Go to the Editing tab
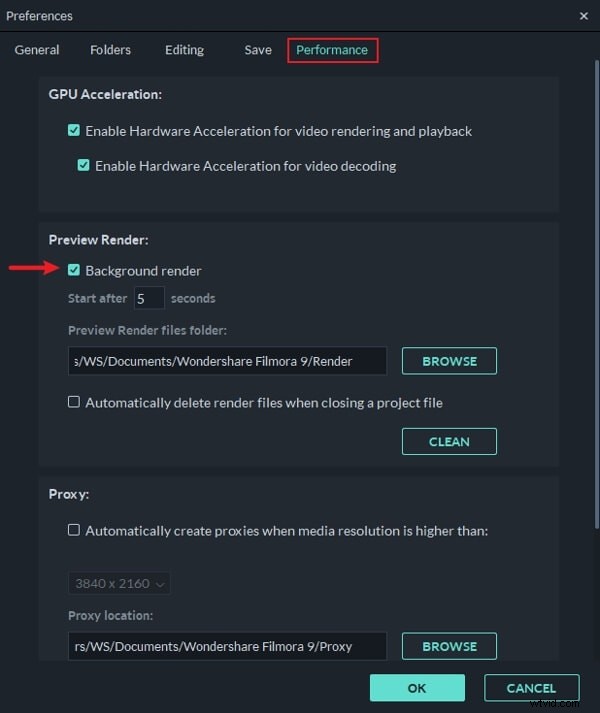Screen dimensions: 600x713 (x=184, y=50)
